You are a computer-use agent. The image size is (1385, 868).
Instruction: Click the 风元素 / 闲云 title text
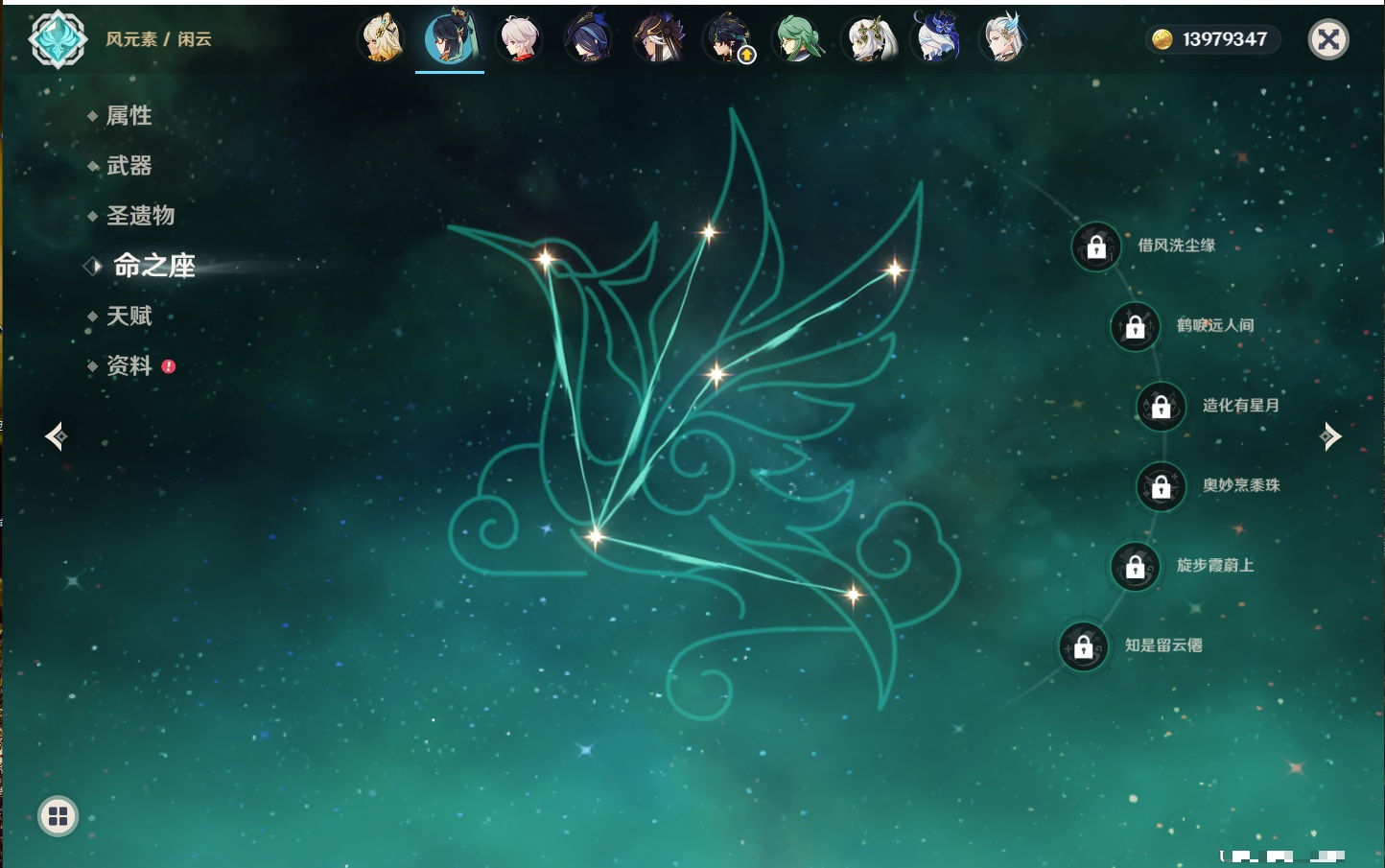pos(158,39)
